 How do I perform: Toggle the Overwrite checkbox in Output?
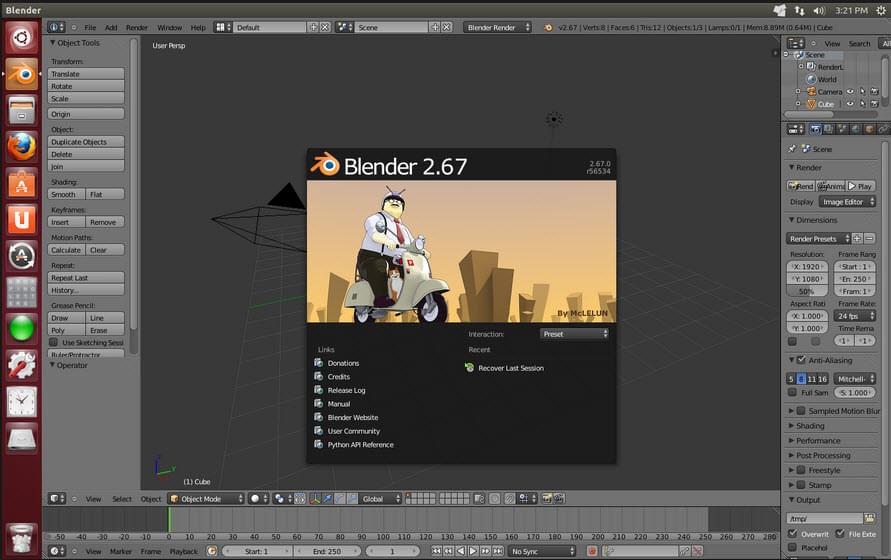click(792, 533)
